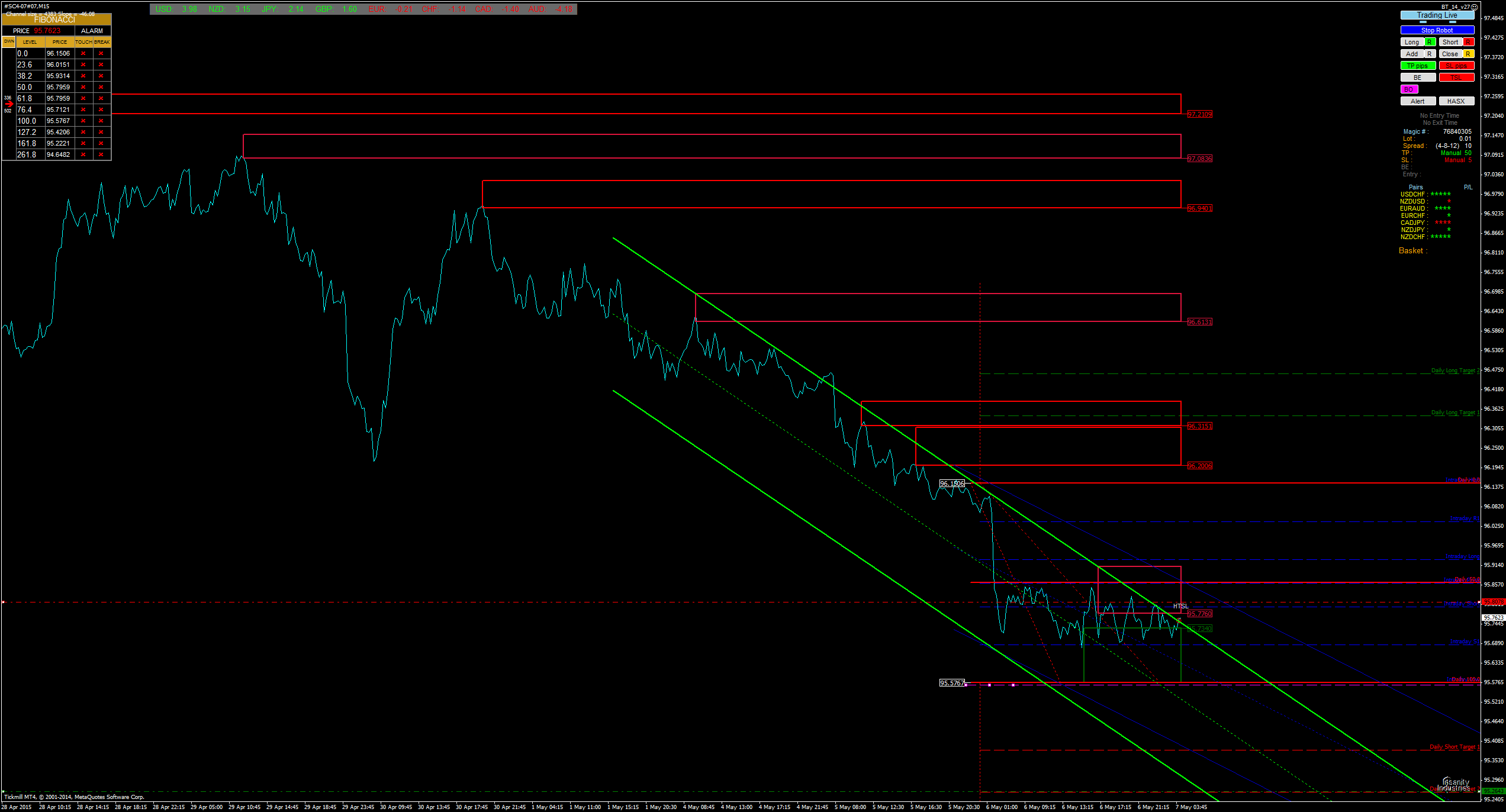The width and height of the screenshot is (1506, 812).
Task: Click the HTSL label on the chart
Action: tap(1180, 606)
